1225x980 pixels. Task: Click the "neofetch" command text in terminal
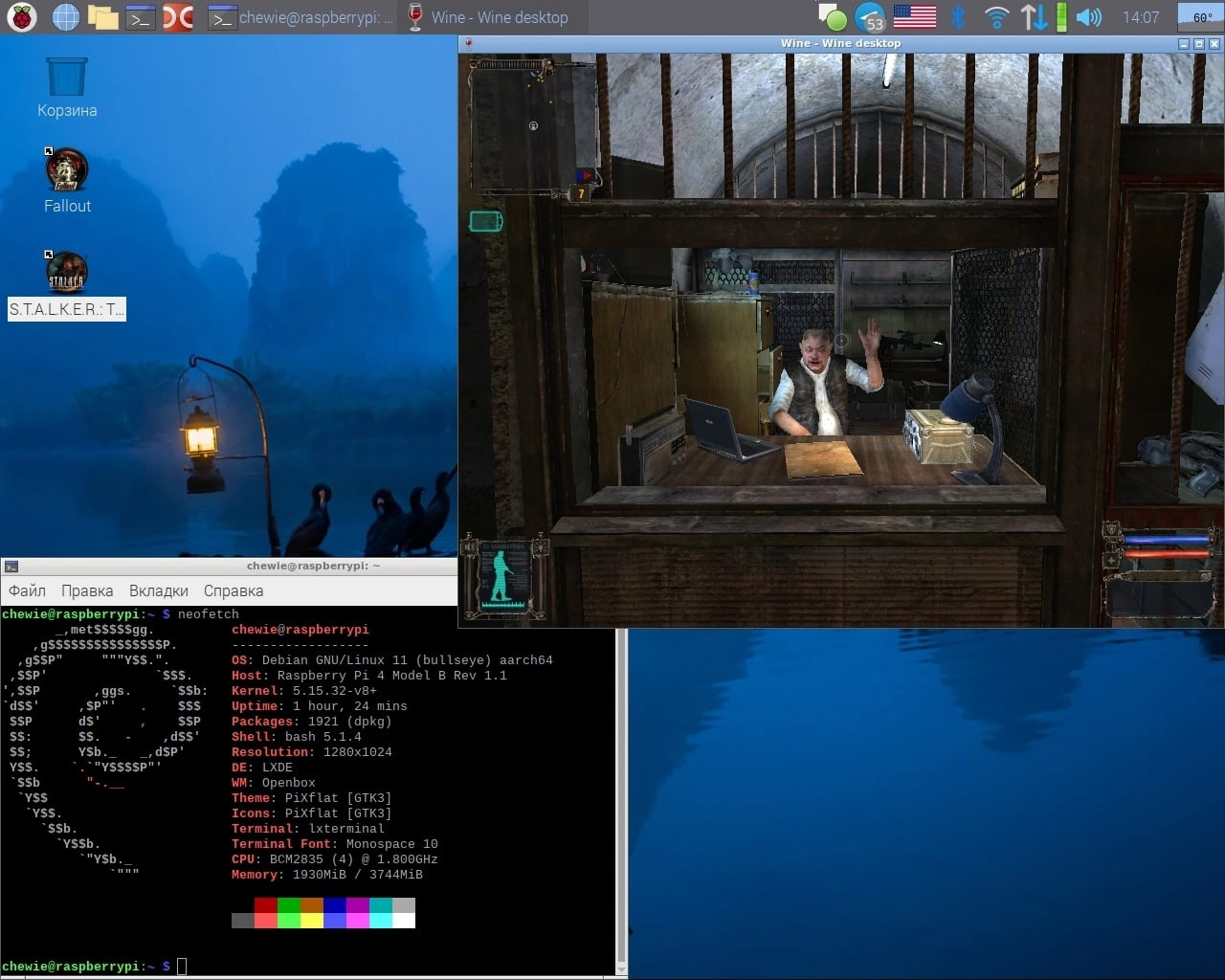(209, 614)
